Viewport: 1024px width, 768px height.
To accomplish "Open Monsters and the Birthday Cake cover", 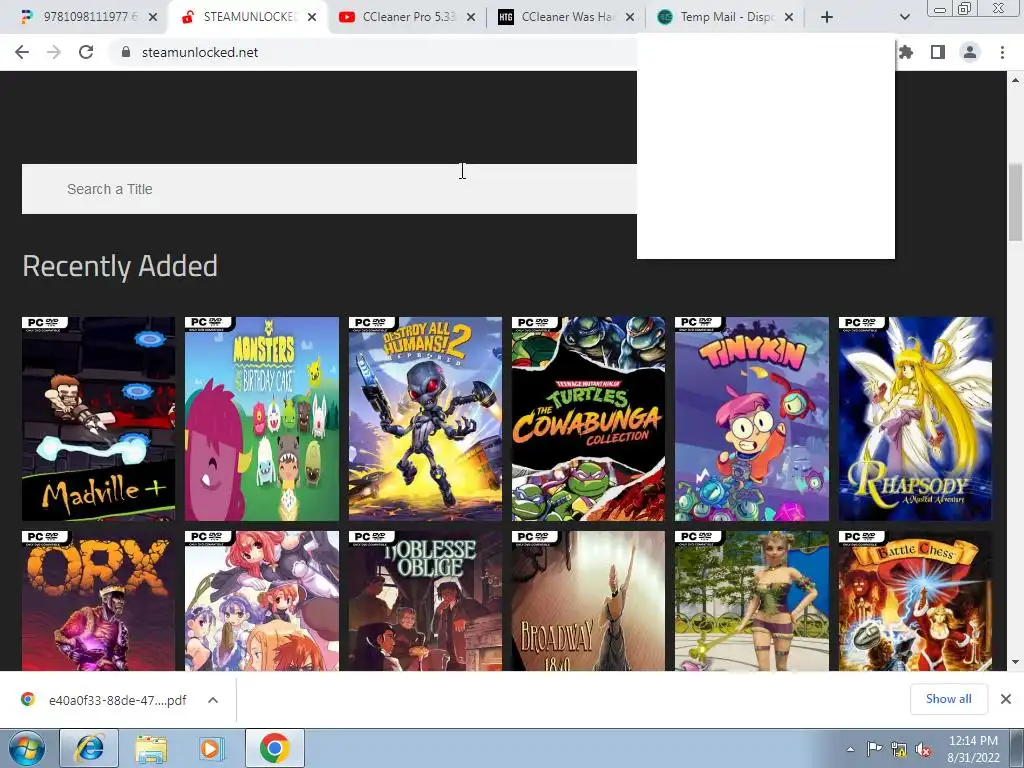I will (x=262, y=419).
